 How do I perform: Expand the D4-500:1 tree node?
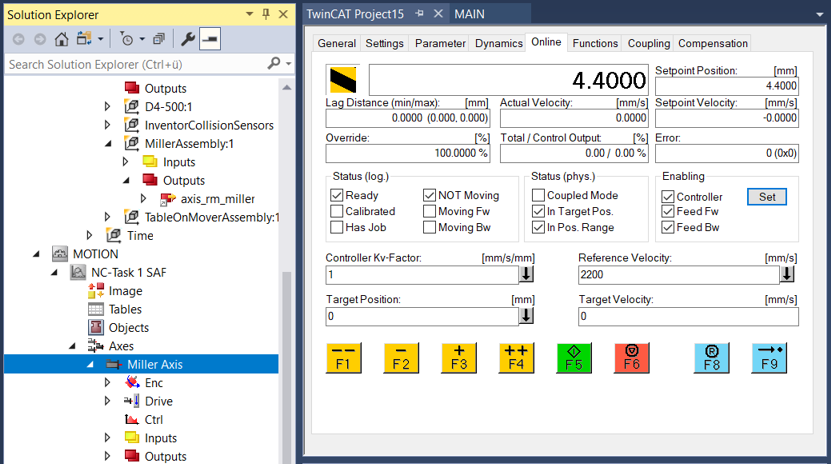click(x=107, y=106)
